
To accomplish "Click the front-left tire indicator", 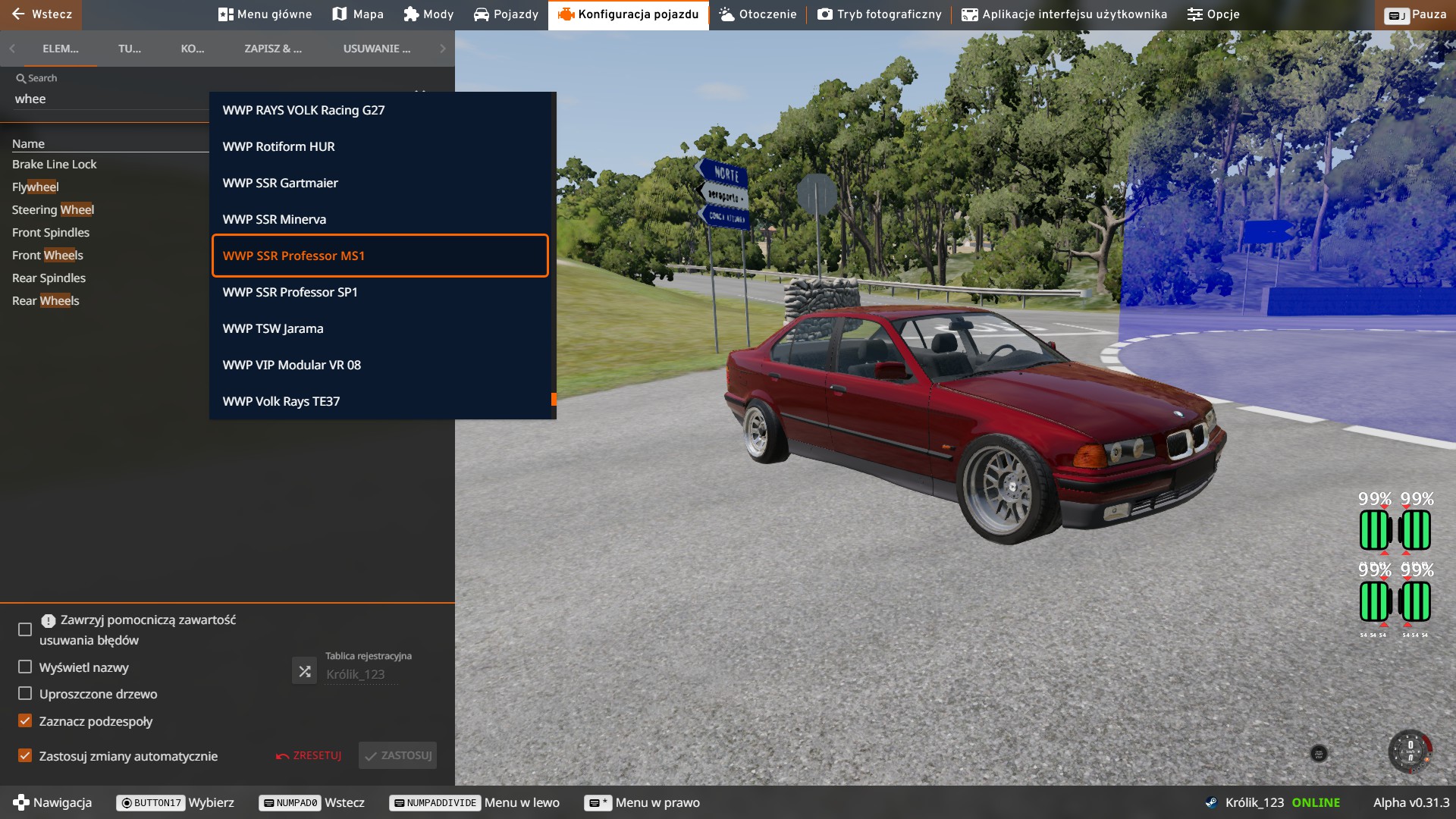I will [x=1374, y=529].
